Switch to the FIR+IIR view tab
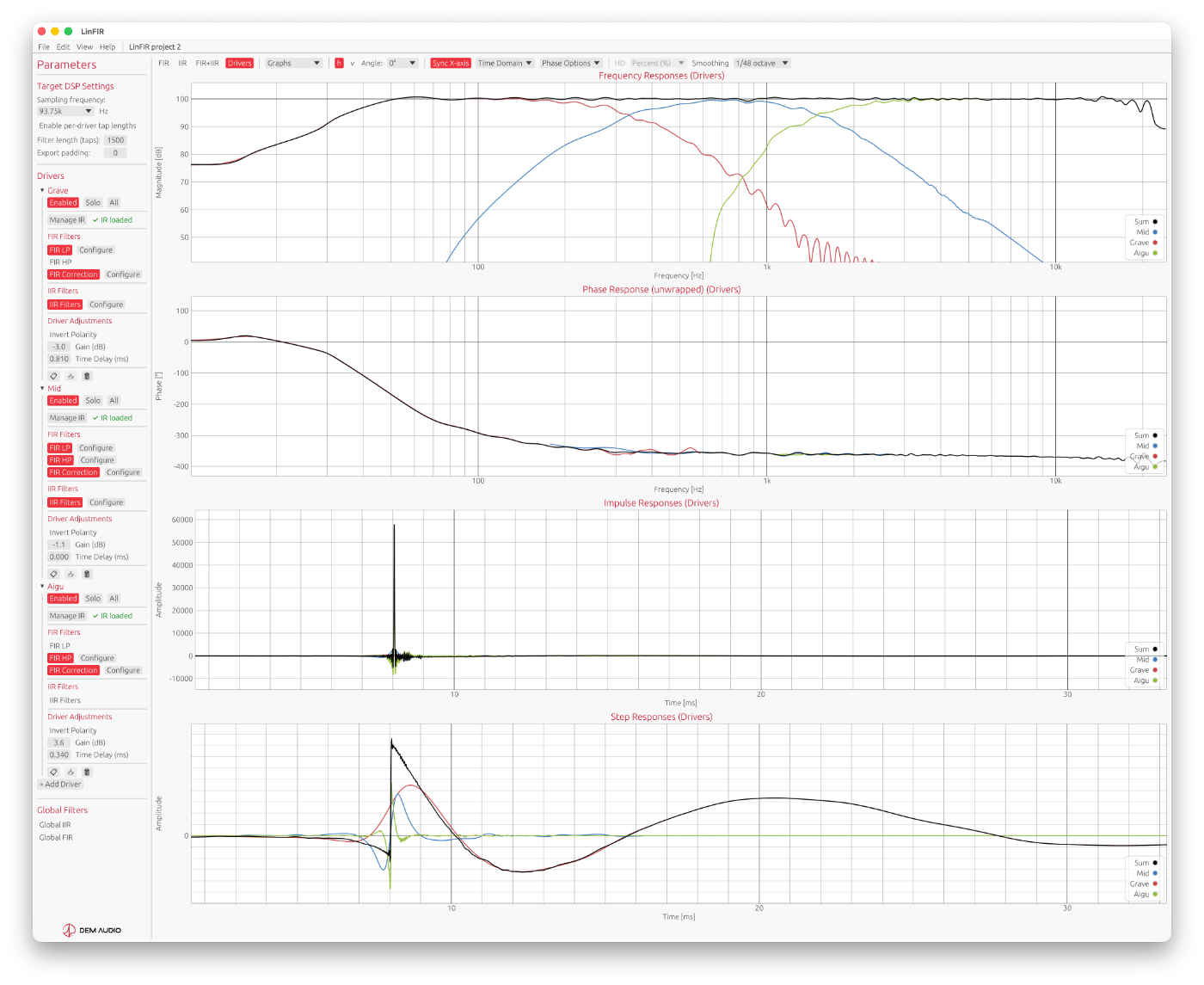The height and width of the screenshot is (985, 1204). (206, 63)
